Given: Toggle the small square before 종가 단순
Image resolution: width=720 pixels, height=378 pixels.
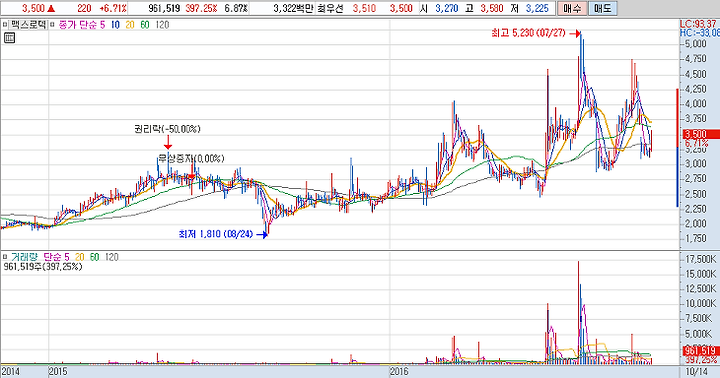Looking at the screenshot, I should [x=52, y=25].
